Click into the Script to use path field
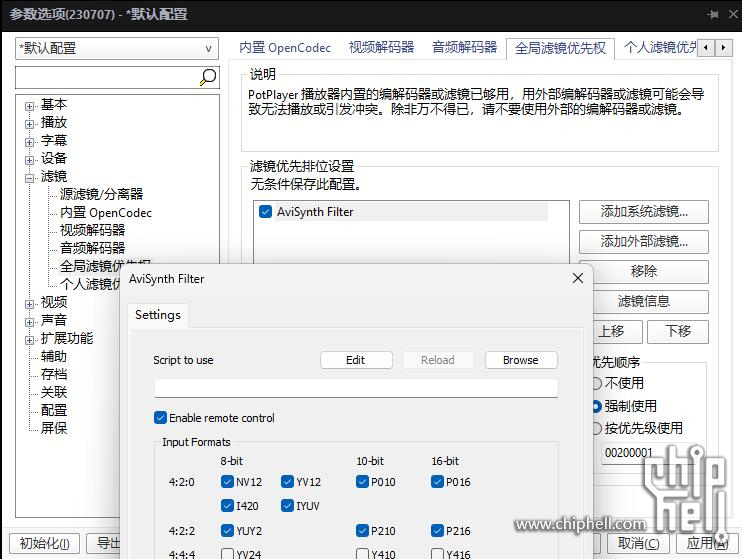The image size is (742, 559). click(356, 388)
